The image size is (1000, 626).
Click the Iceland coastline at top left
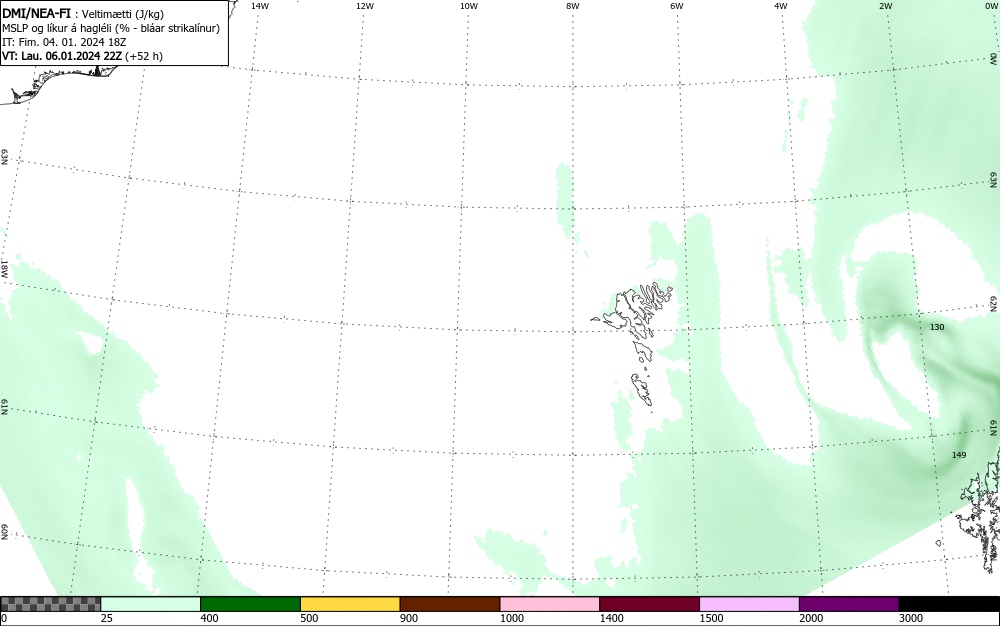(61, 83)
